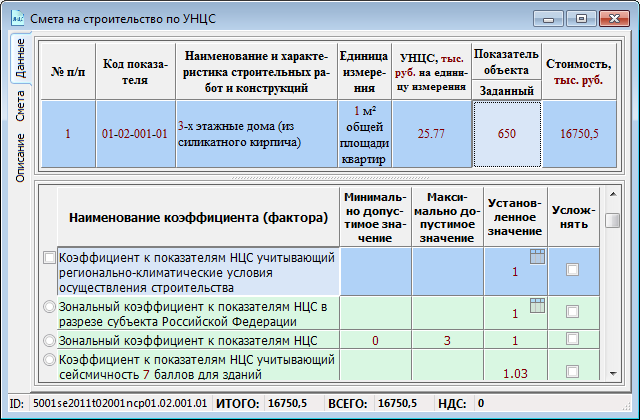Screen dimensions: 640x420
Task: Enable Усложнять for Зональный коэффициент к показателям НЦС row
Action: coord(572,339)
